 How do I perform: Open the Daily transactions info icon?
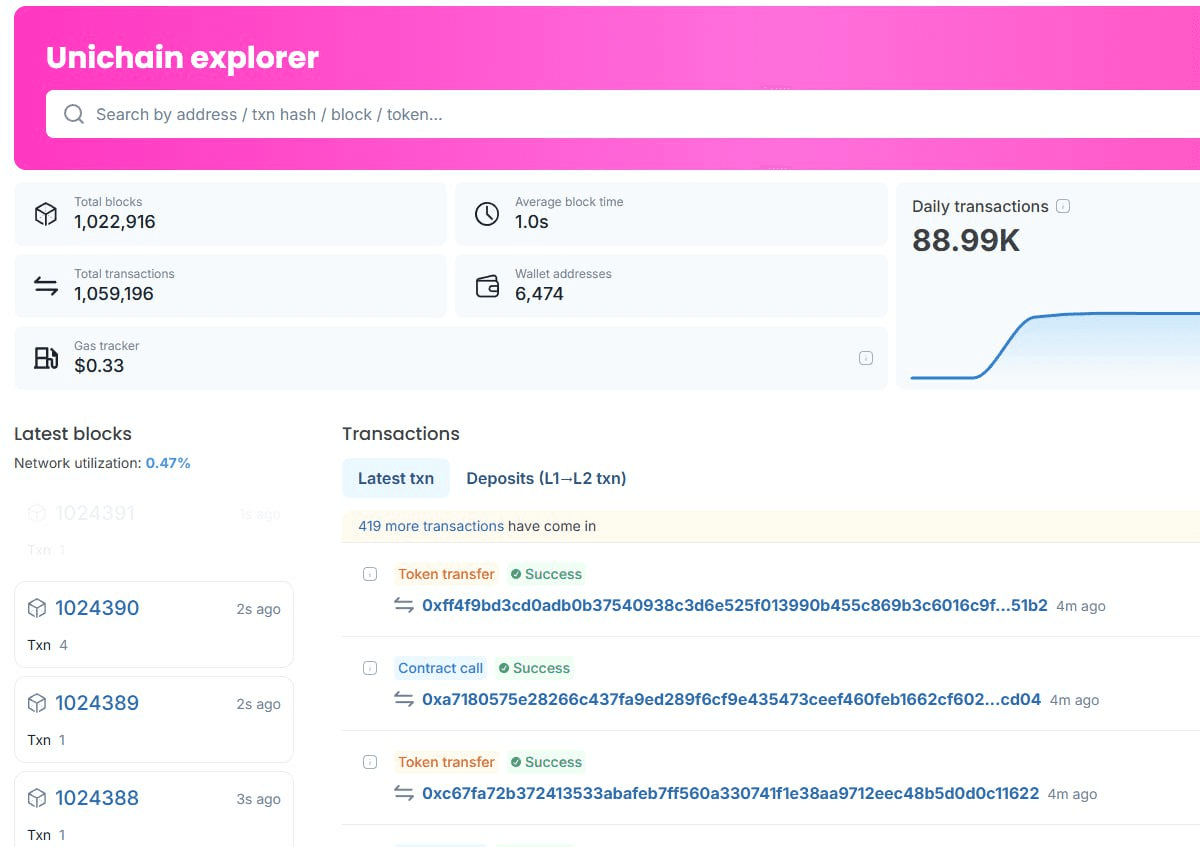(x=1063, y=206)
